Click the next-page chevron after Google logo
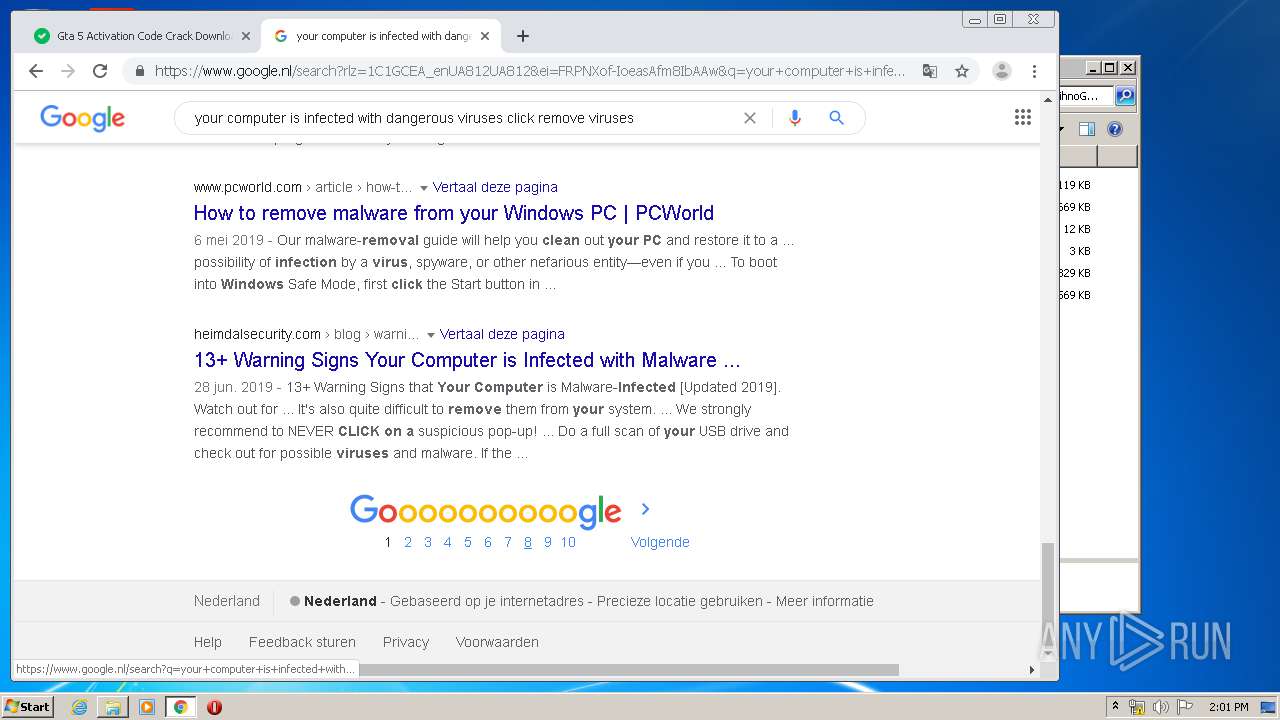Viewport: 1280px width, 720px height. coord(645,509)
